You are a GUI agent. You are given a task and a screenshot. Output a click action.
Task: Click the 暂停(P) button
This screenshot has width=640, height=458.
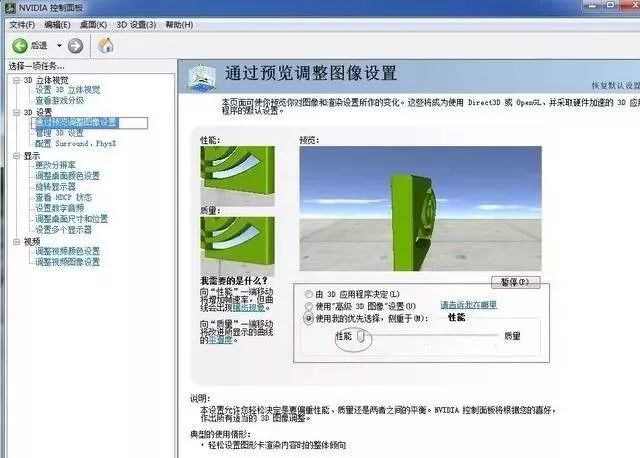[x=516, y=282]
